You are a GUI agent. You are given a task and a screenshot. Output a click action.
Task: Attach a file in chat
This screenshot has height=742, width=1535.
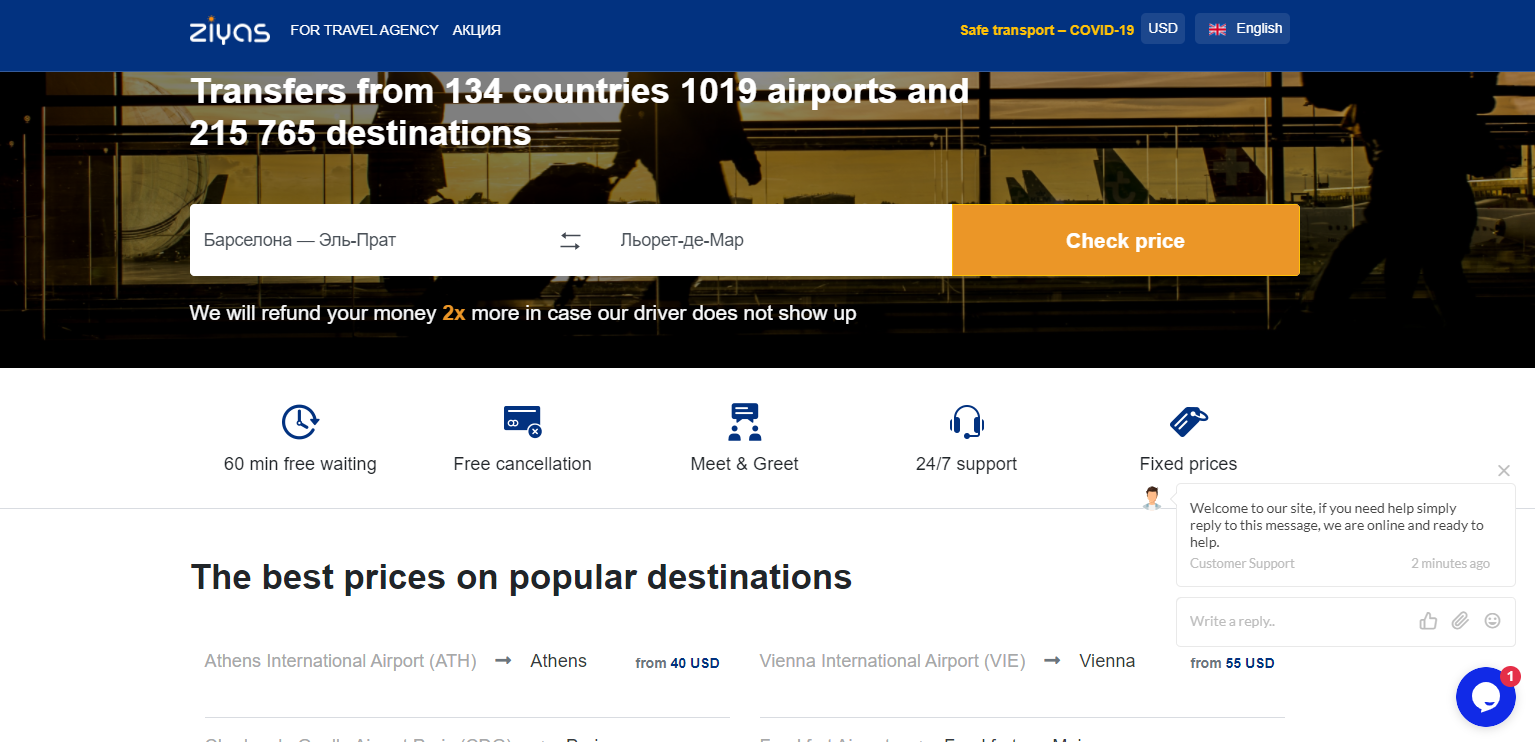[1460, 621]
